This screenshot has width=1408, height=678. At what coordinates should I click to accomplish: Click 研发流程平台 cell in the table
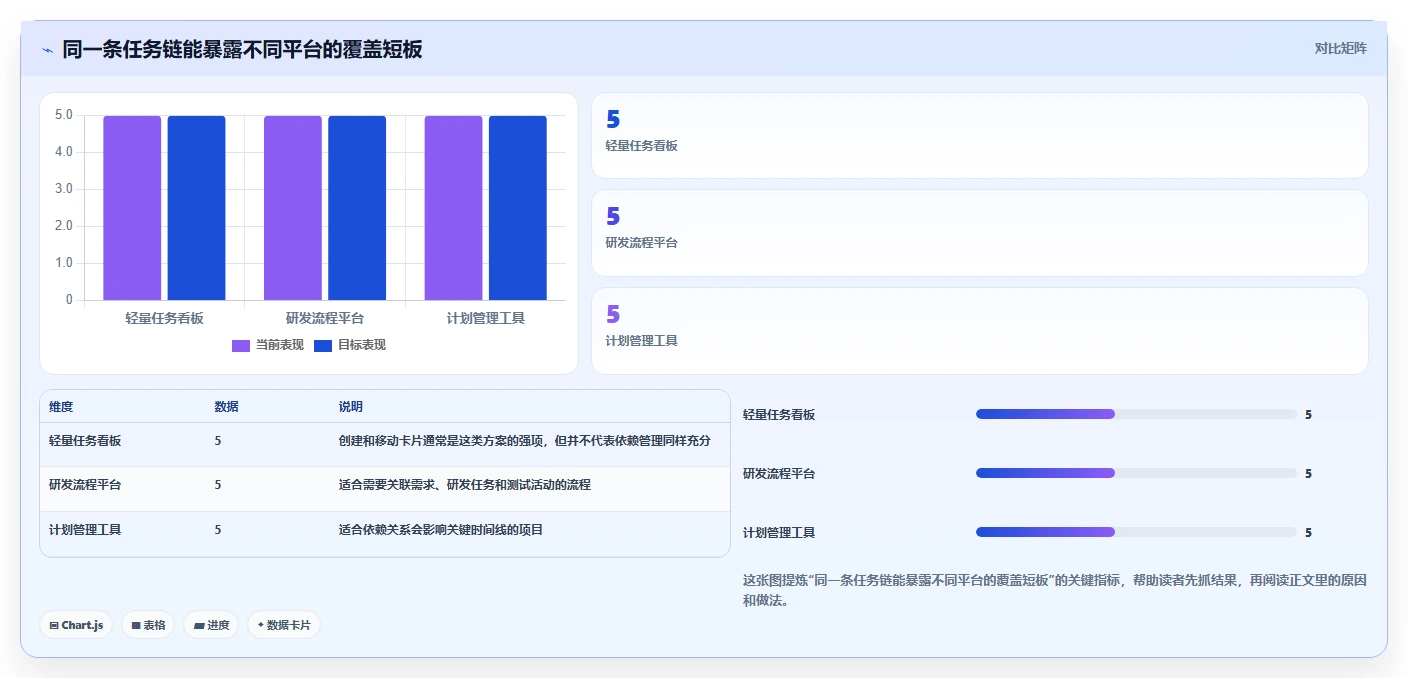(x=85, y=485)
